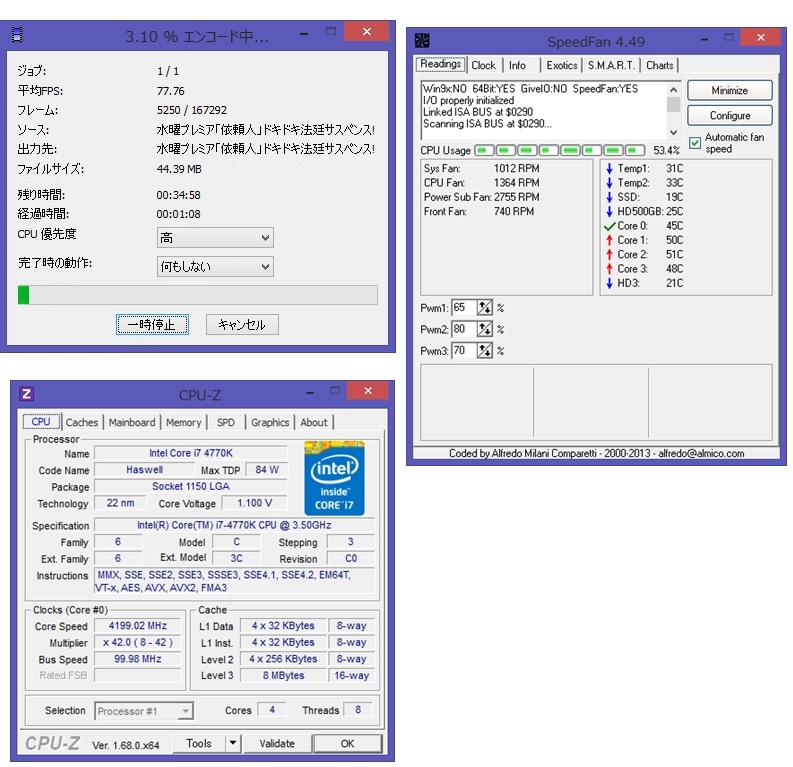This screenshot has height=767, width=793.
Task: Click the SpeedFan fan title icon
Action: [422, 40]
